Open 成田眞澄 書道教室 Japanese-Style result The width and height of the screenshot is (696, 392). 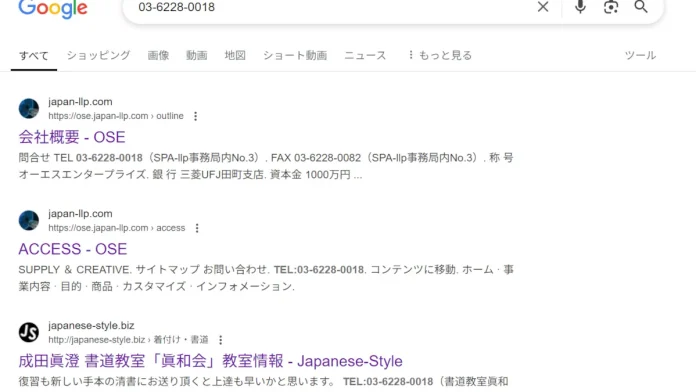click(x=210, y=361)
